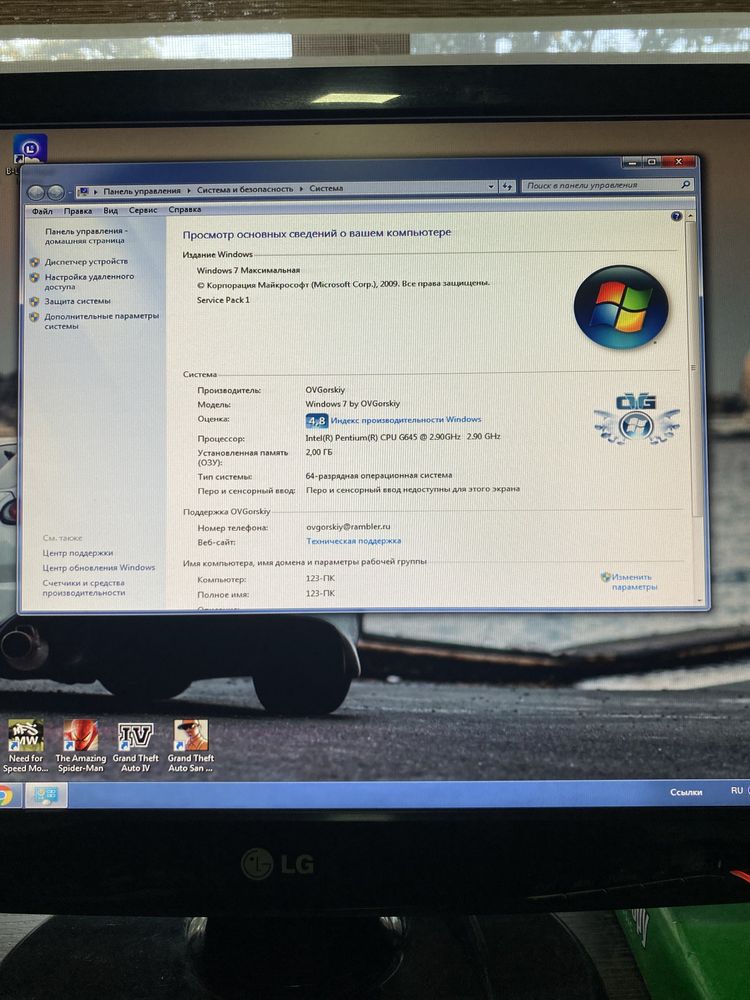
Task: Select Control Panel taskbar button
Action: (x=46, y=795)
